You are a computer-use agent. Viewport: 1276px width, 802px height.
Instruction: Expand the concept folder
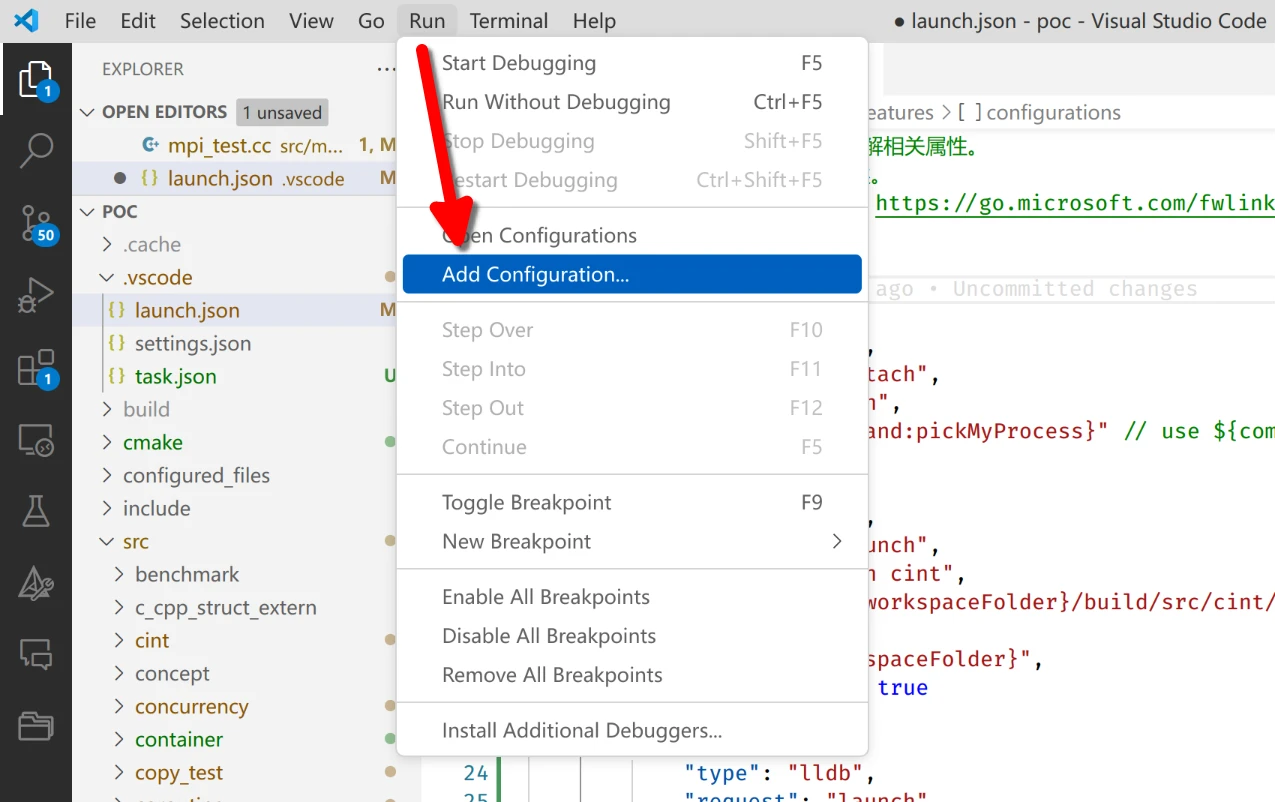click(x=120, y=673)
